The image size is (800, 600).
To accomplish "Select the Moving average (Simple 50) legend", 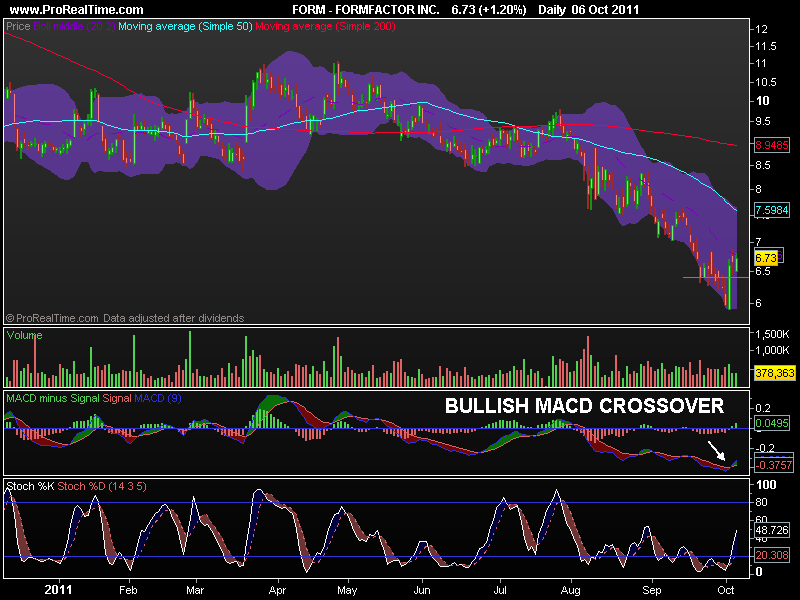I will pyautogui.click(x=185, y=26).
